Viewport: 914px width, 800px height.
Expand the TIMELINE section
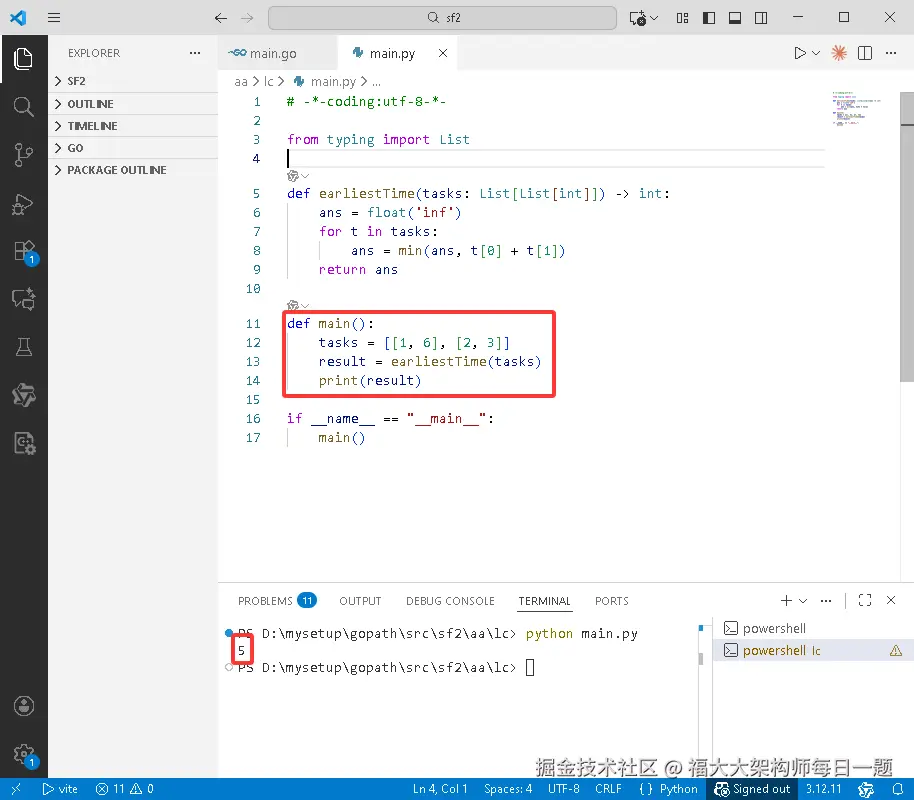click(134, 126)
